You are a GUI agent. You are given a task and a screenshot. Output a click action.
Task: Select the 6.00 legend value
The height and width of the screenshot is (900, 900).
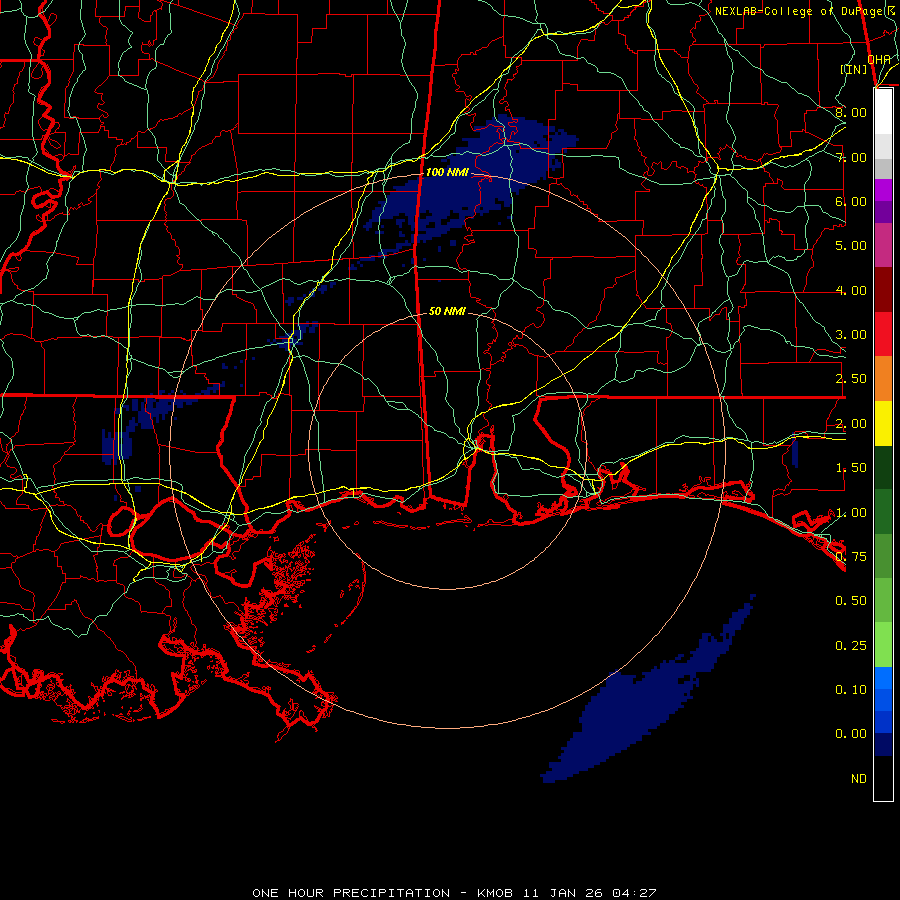point(851,201)
